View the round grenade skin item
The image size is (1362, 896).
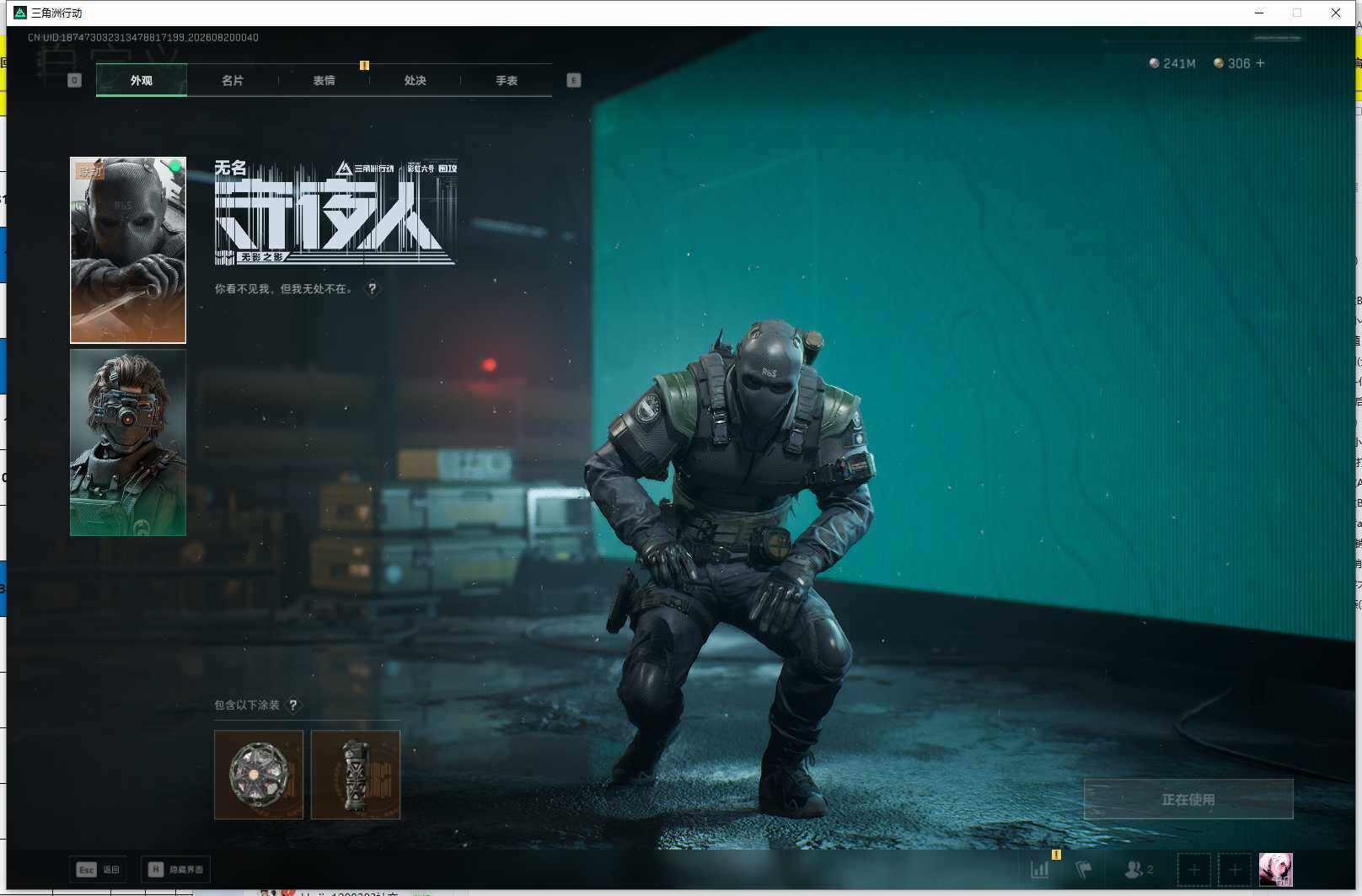click(259, 775)
